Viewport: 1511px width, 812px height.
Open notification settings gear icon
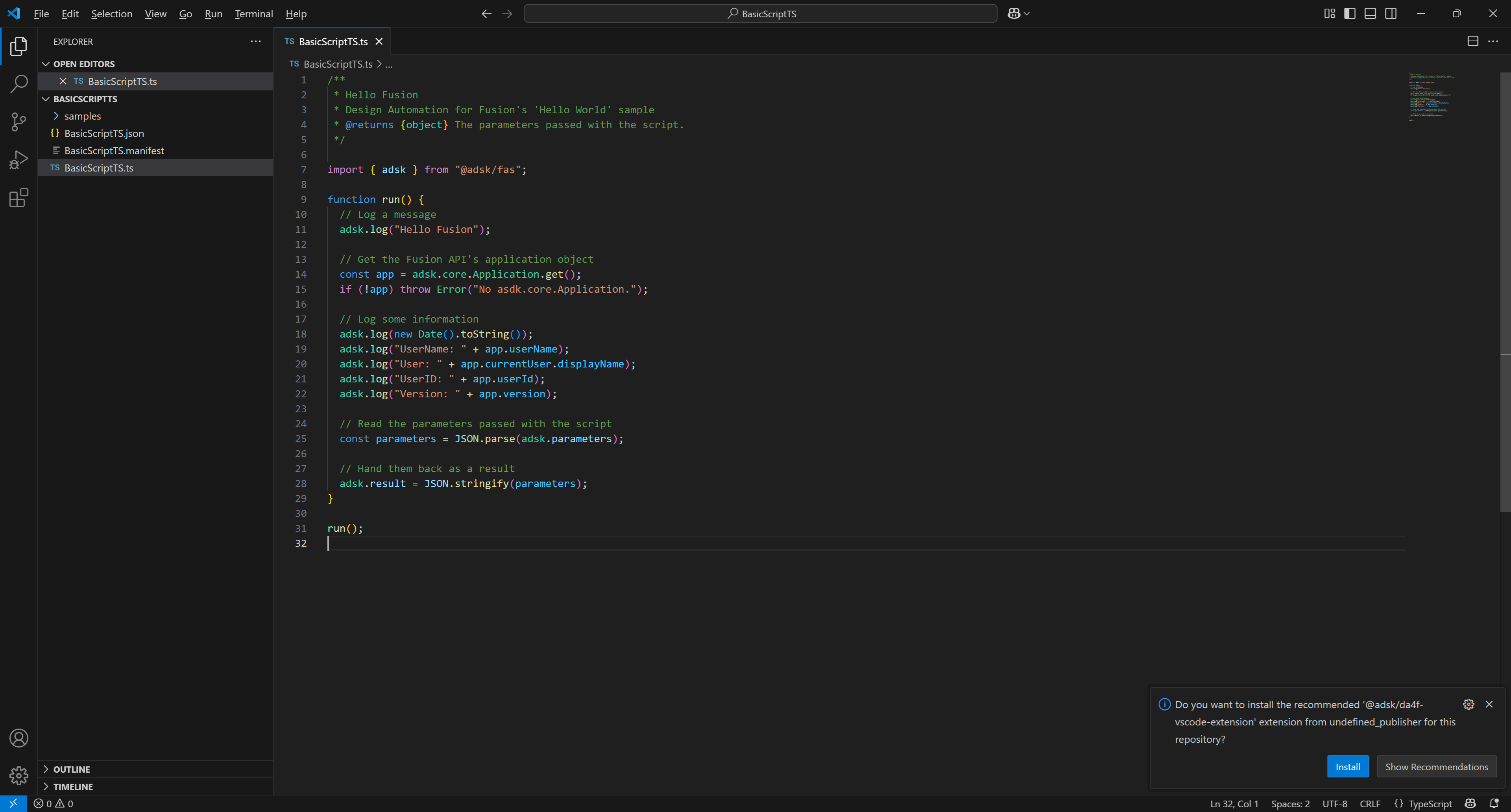pos(1469,703)
